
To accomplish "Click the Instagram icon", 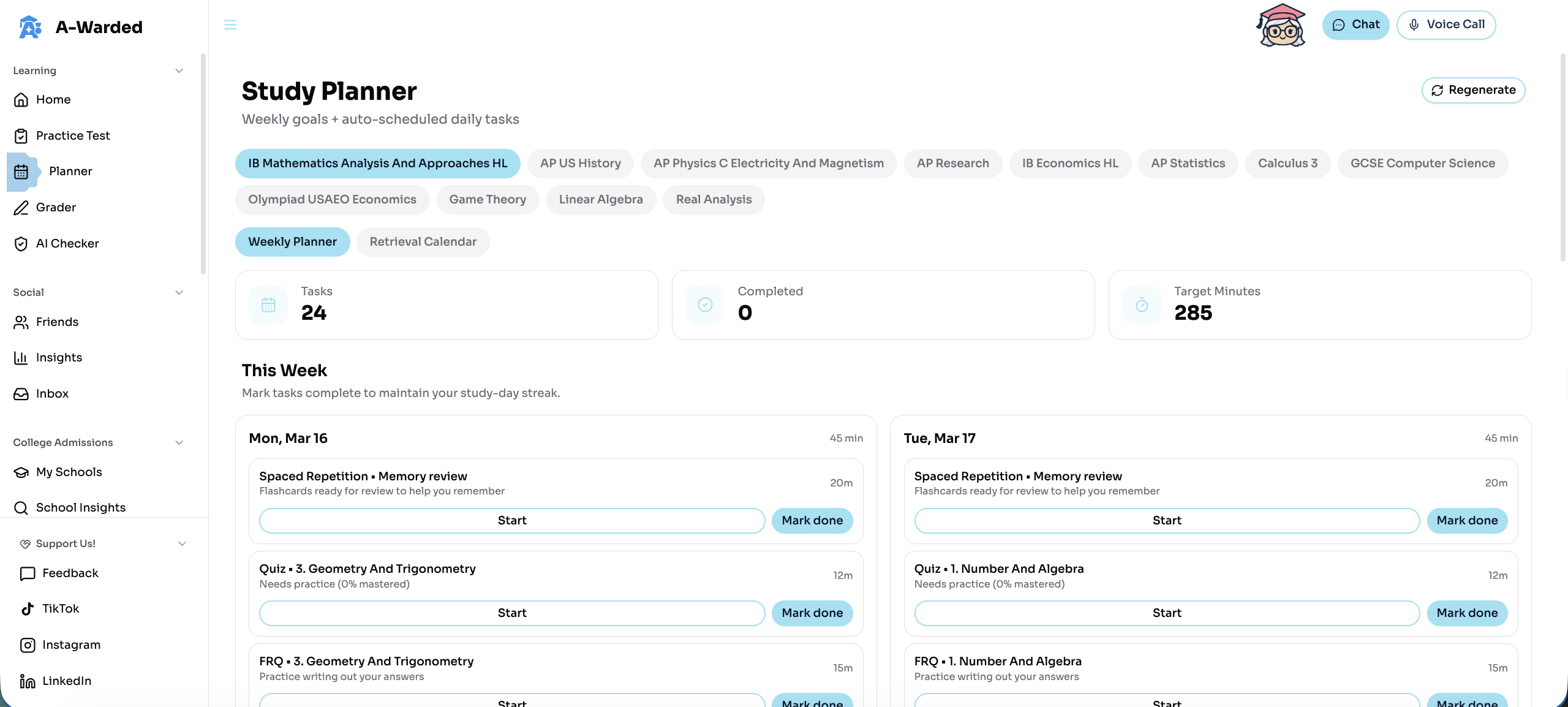I will [28, 645].
